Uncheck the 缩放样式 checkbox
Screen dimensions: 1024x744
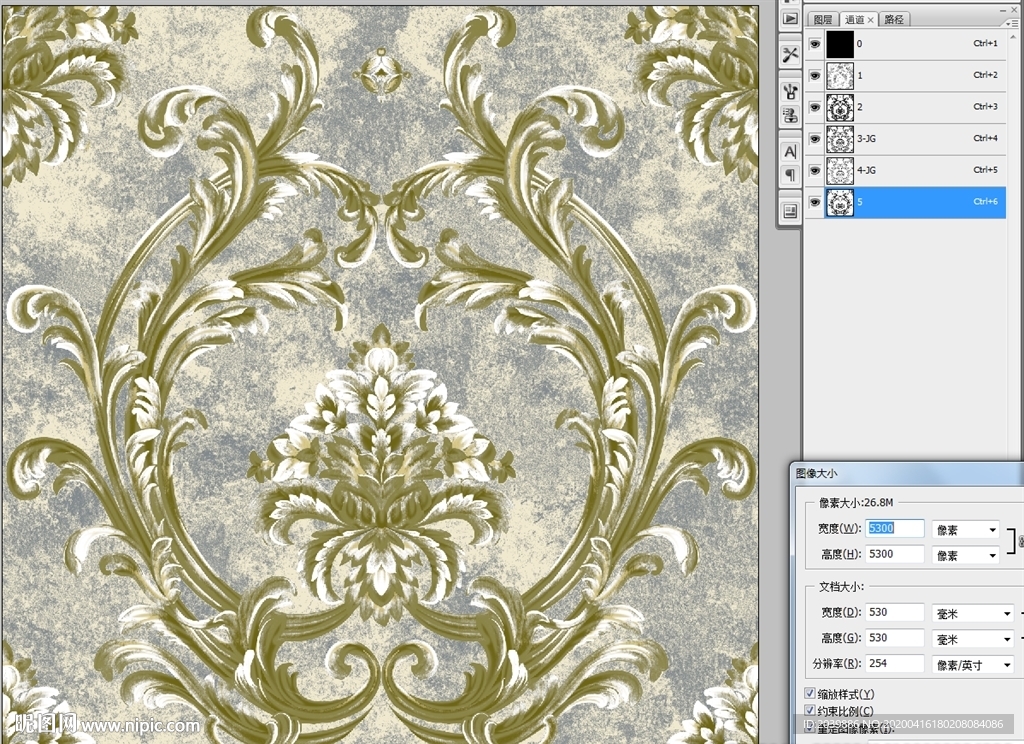(x=810, y=694)
